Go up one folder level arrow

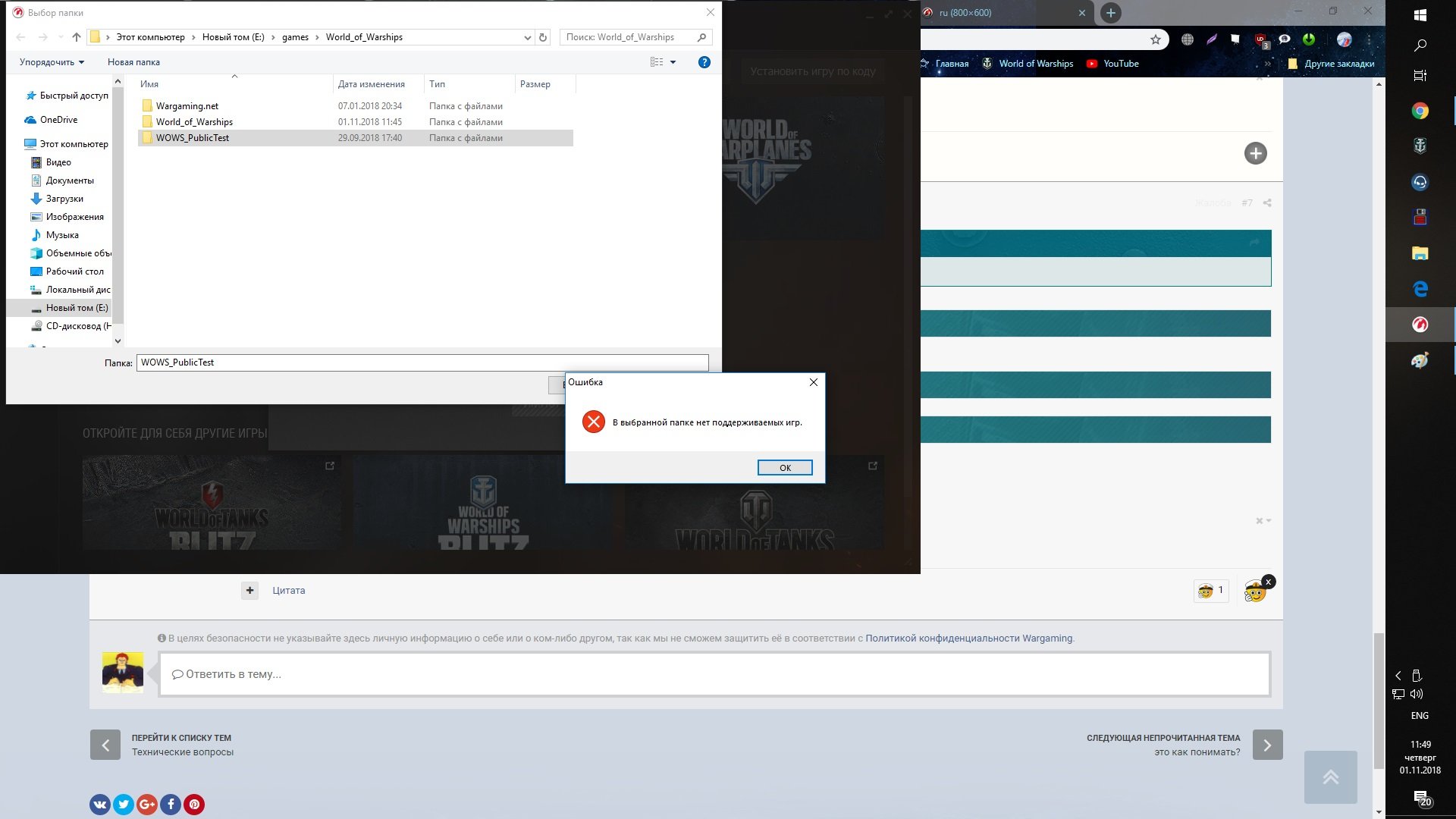point(77,37)
